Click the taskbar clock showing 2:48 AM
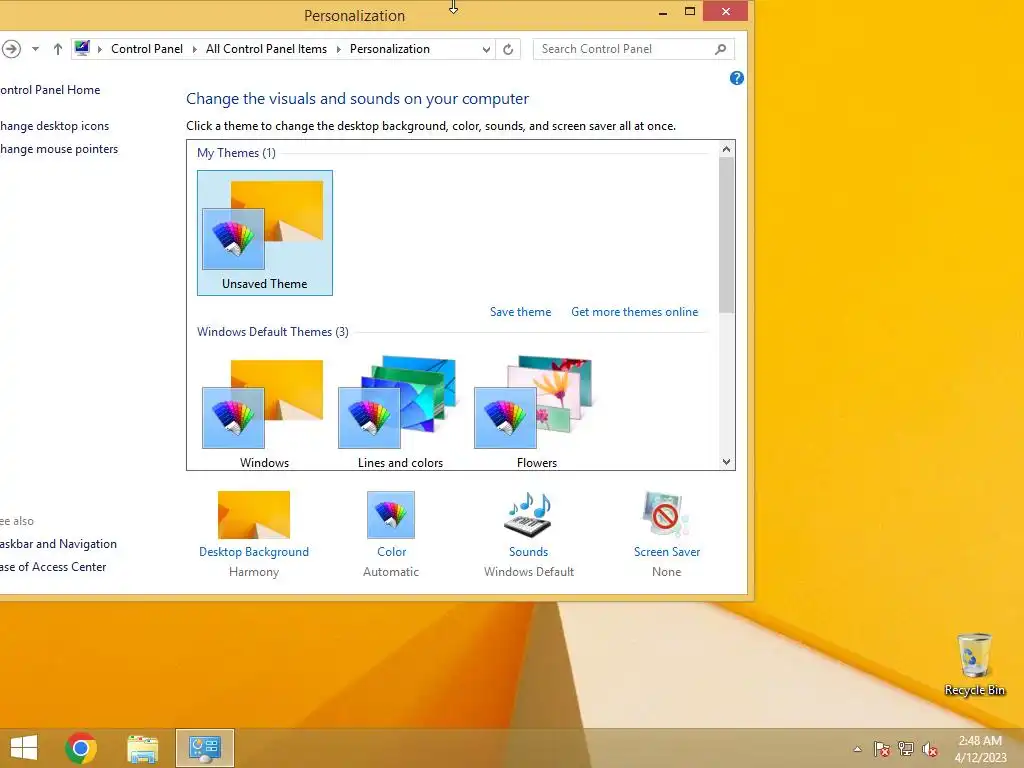Image resolution: width=1024 pixels, height=768 pixels. pyautogui.click(x=980, y=749)
